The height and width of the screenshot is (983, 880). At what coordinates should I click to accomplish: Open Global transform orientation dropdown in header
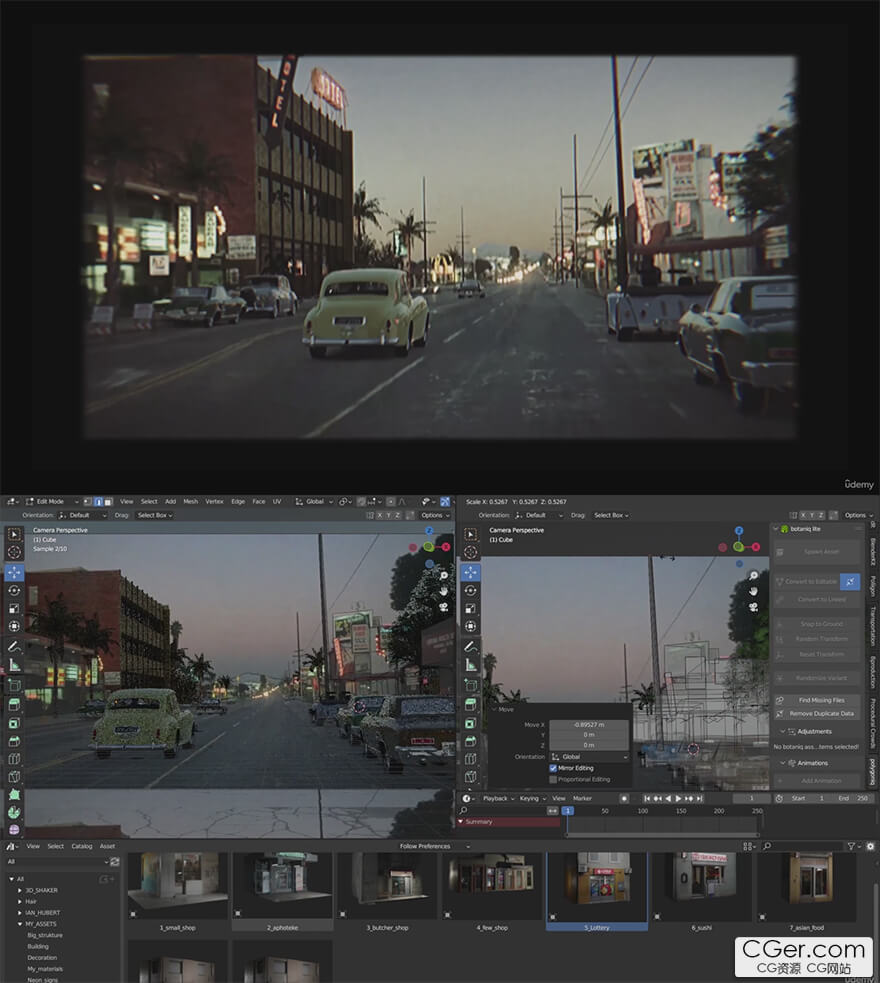click(314, 502)
